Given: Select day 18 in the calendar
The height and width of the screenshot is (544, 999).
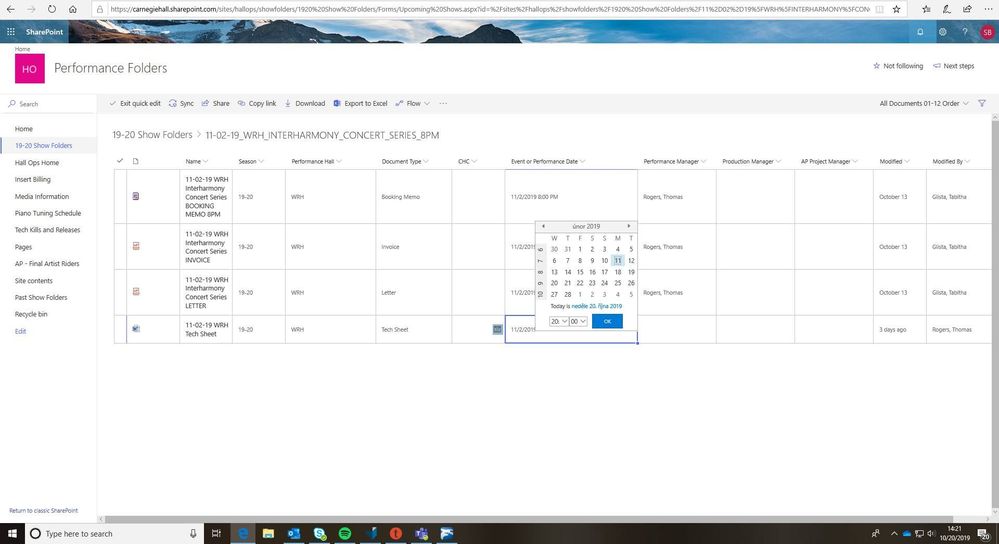Looking at the screenshot, I should point(617,272).
